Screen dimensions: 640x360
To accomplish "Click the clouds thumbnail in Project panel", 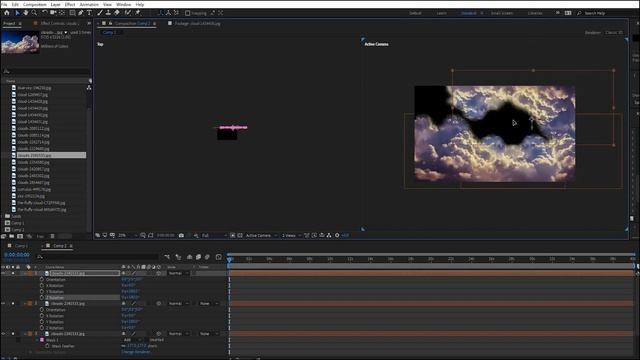I will [x=20, y=42].
